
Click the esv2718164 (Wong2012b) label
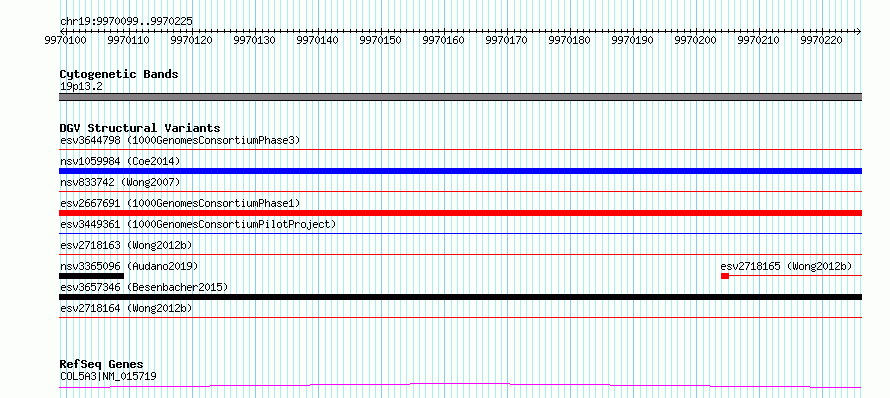pos(126,308)
